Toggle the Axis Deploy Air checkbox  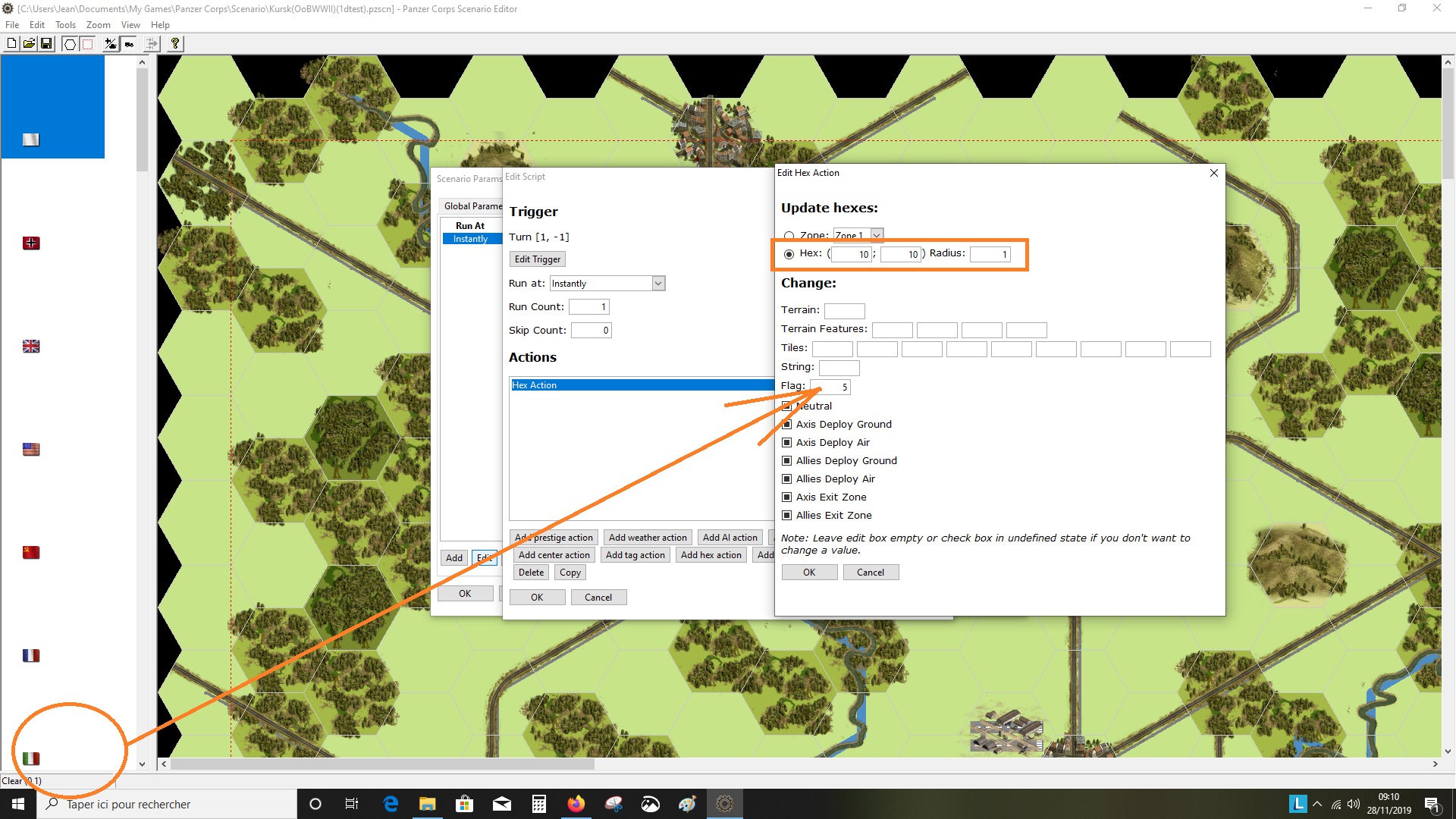tap(786, 443)
